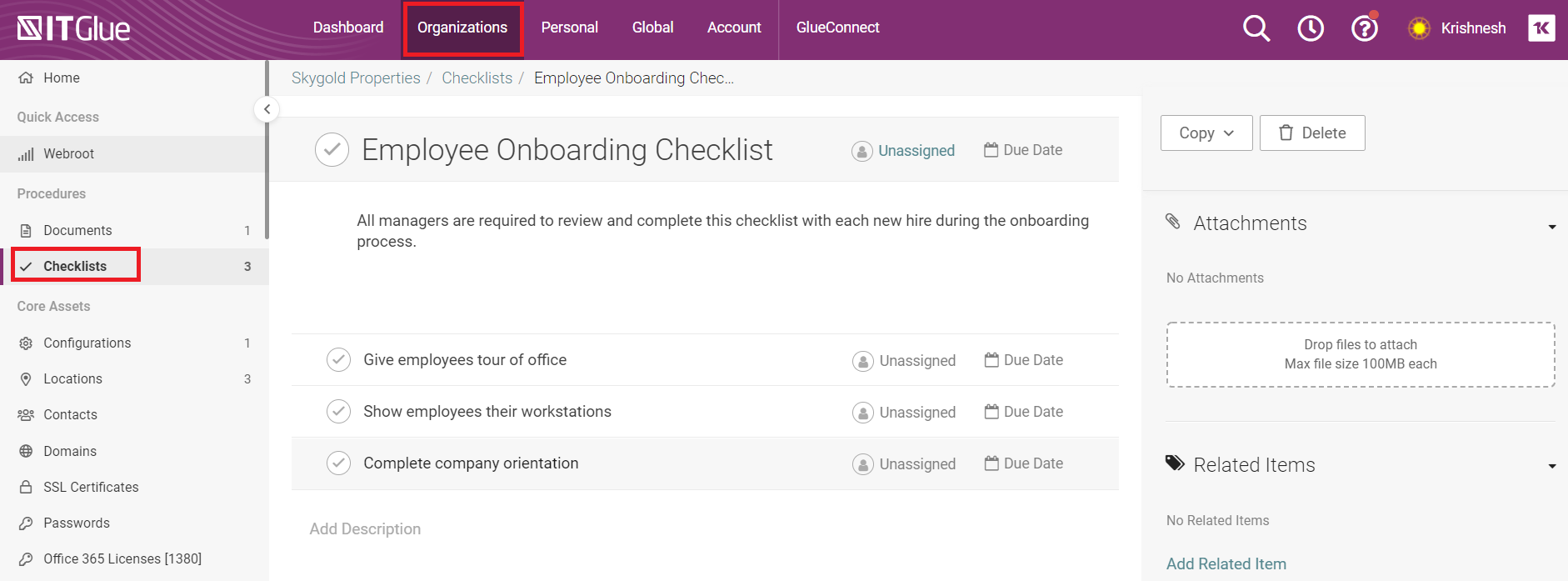Click the Attachments paperclip icon
Viewport: 1568px width, 581px height.
(1173, 221)
